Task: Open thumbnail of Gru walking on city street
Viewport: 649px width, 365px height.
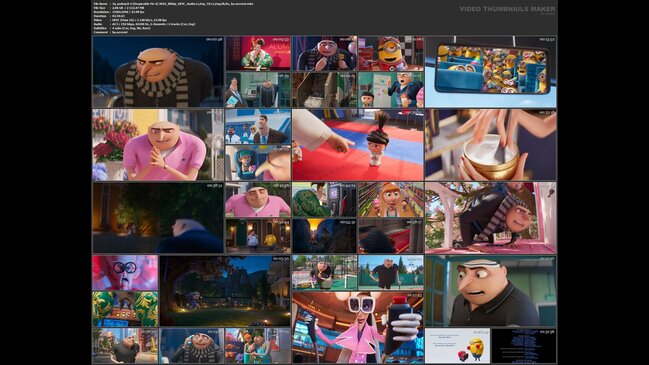Action: click(x=125, y=346)
